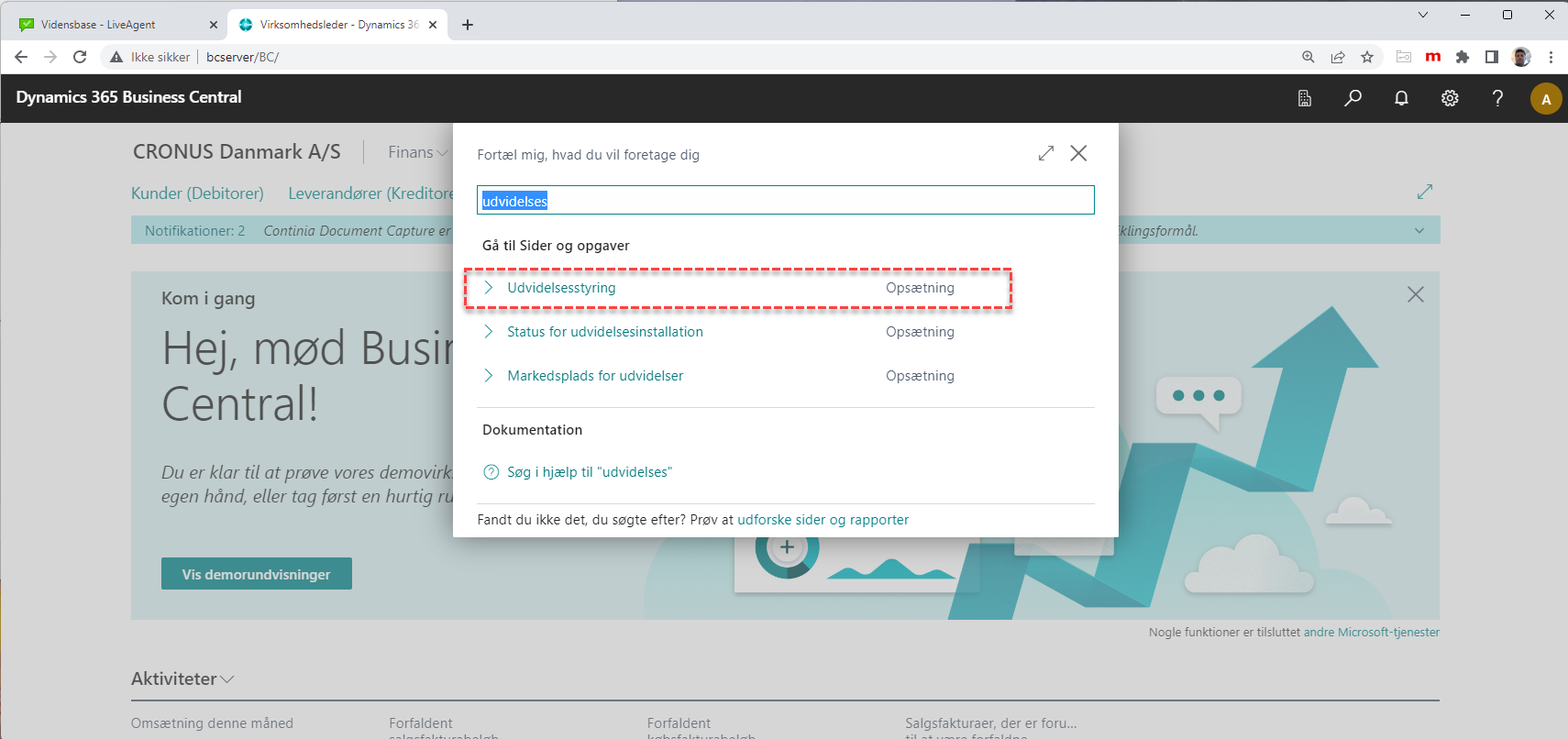Bookmark this page with the star icon
The image size is (1568, 739).
tap(1367, 57)
